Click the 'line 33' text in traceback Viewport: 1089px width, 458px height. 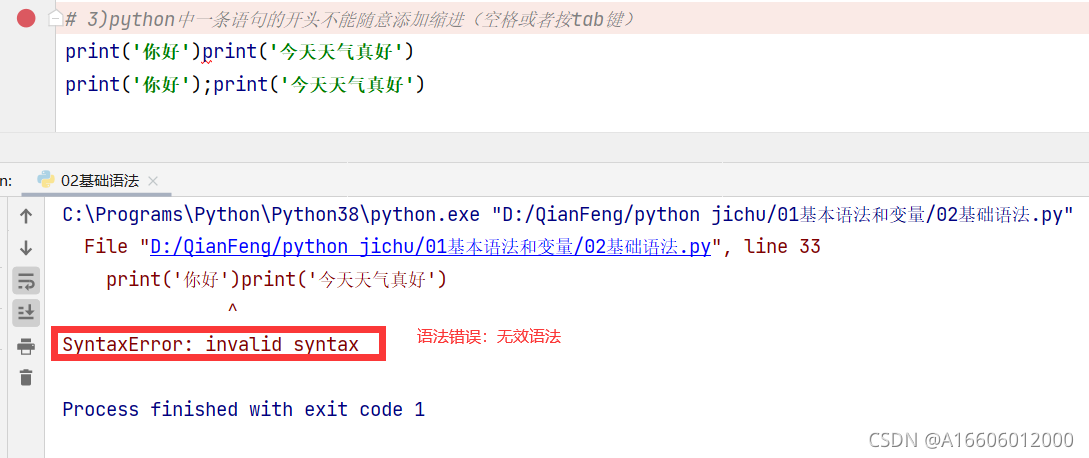pos(783,247)
